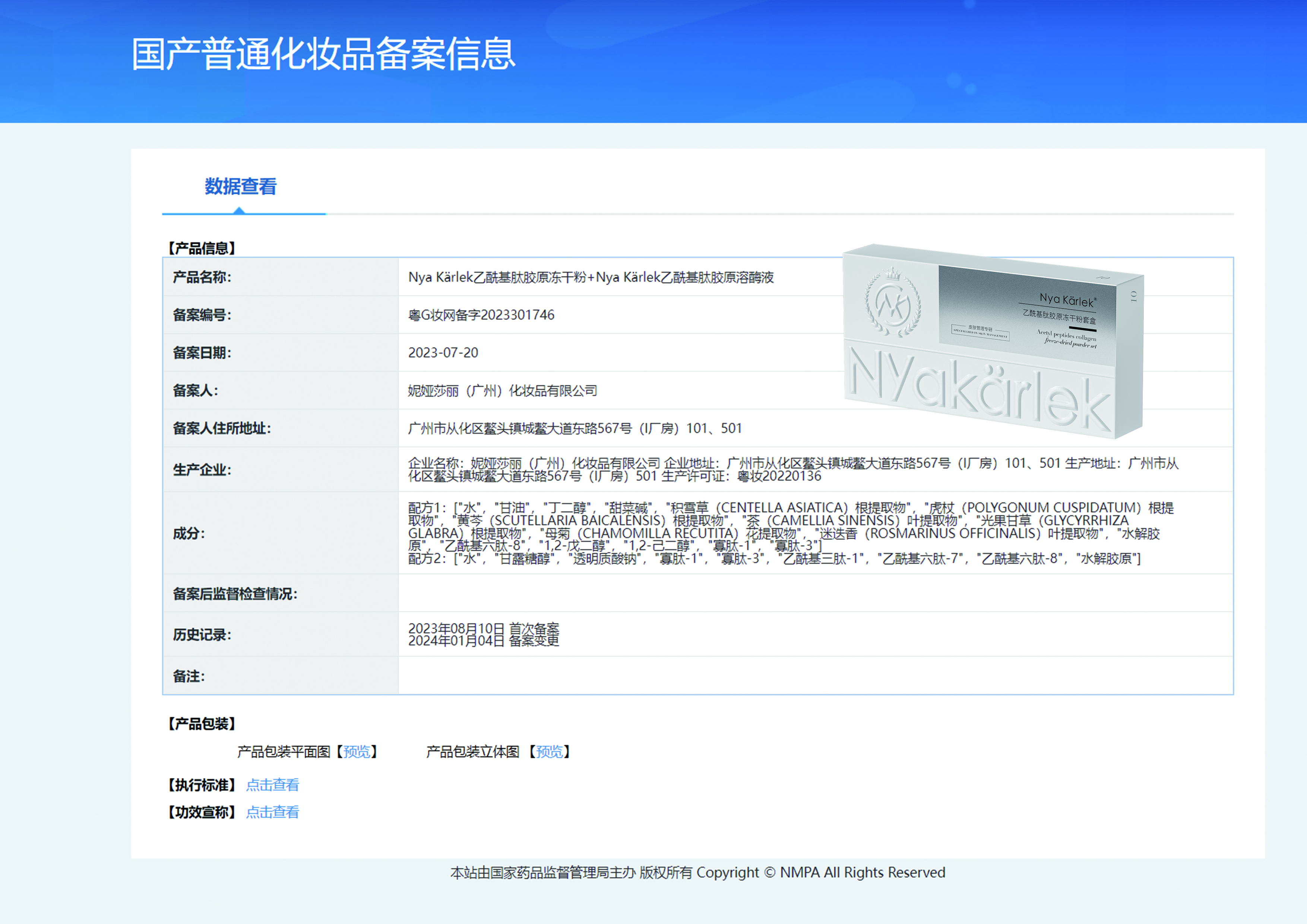This screenshot has width=1307, height=924.
Task: Preview the 产品包装平面图 link
Action: pyautogui.click(x=356, y=751)
